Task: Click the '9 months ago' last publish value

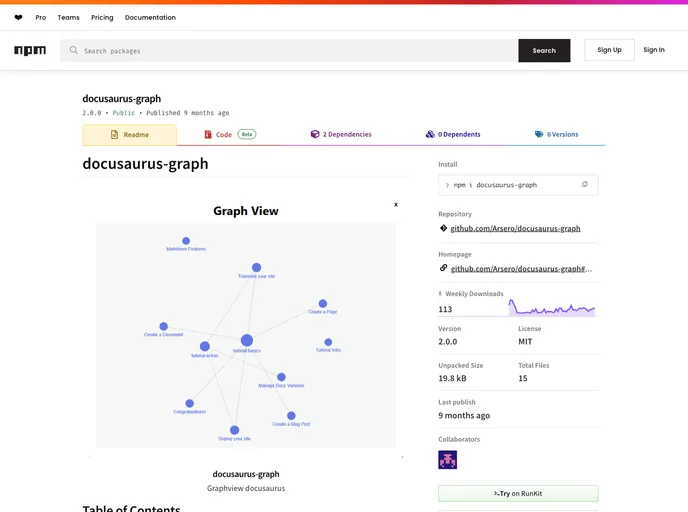Action: [464, 415]
